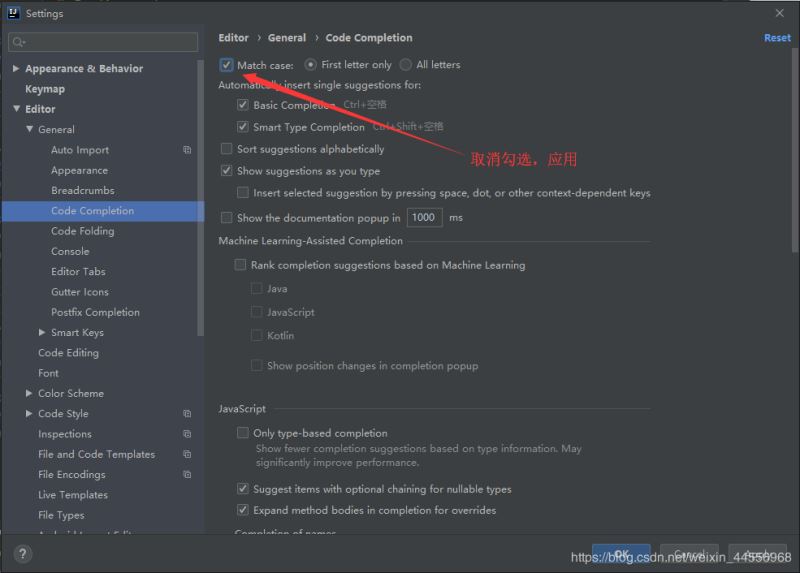Click the project-level icon beside File Encodings
The height and width of the screenshot is (573, 800).
[x=187, y=475]
